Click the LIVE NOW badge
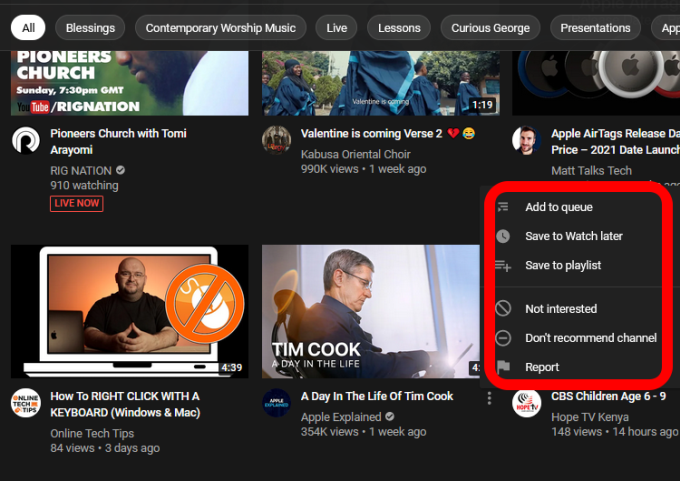Viewport: 680px width, 481px height. click(77, 204)
